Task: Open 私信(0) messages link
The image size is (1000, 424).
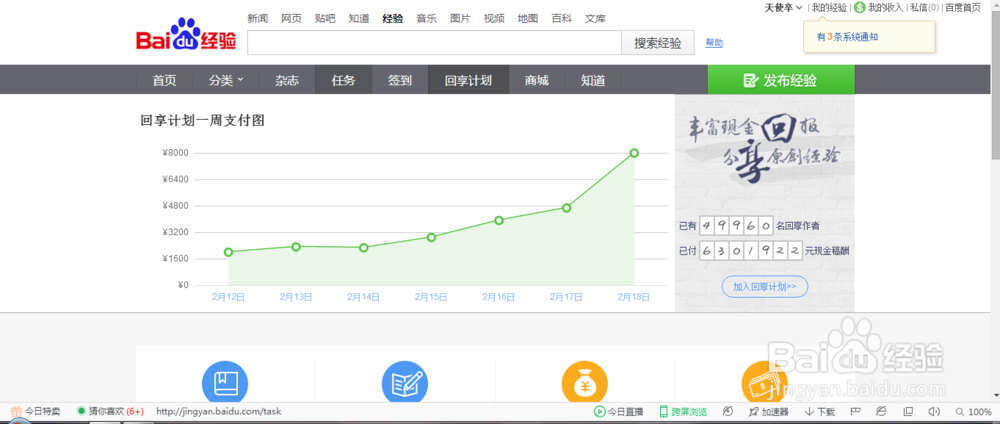Action: tap(924, 8)
